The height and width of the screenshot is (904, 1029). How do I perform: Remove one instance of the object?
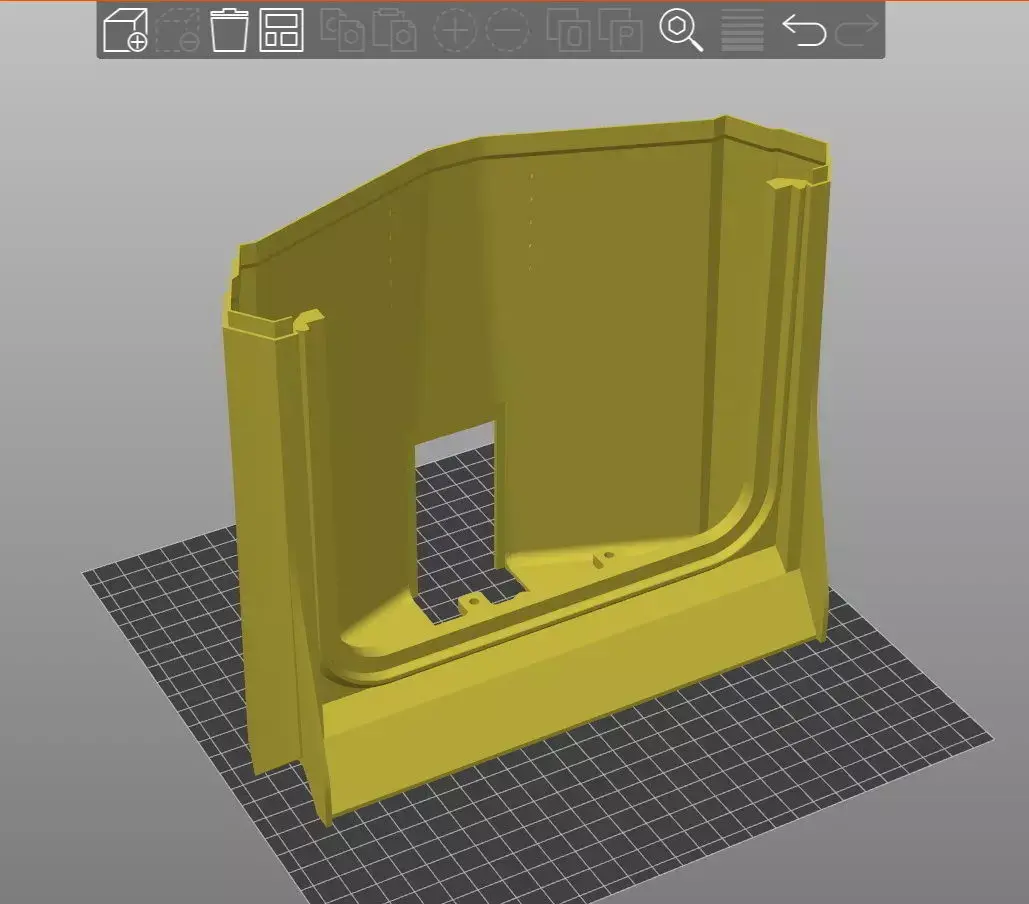pos(508,32)
